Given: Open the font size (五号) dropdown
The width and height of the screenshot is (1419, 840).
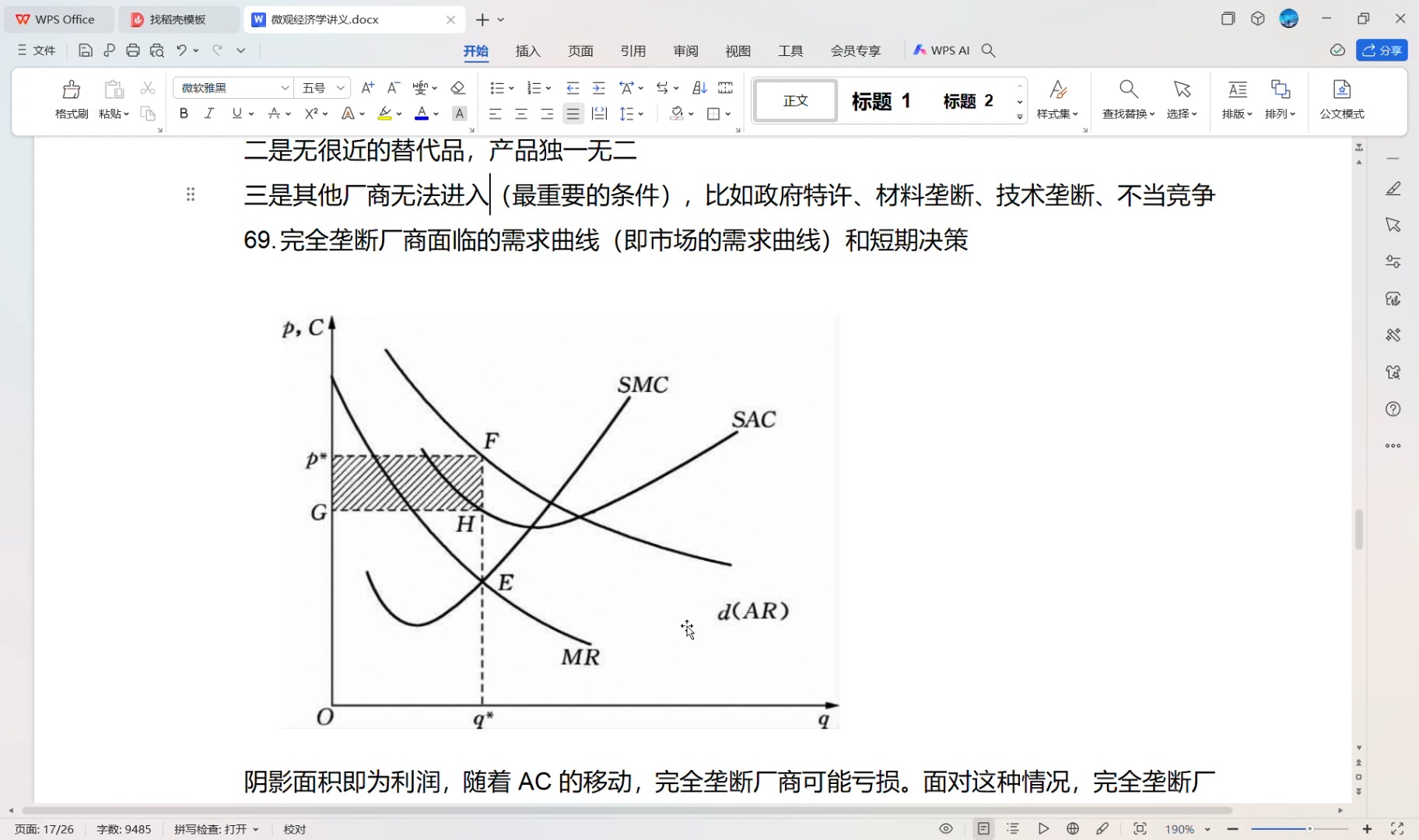Looking at the screenshot, I should [319, 88].
